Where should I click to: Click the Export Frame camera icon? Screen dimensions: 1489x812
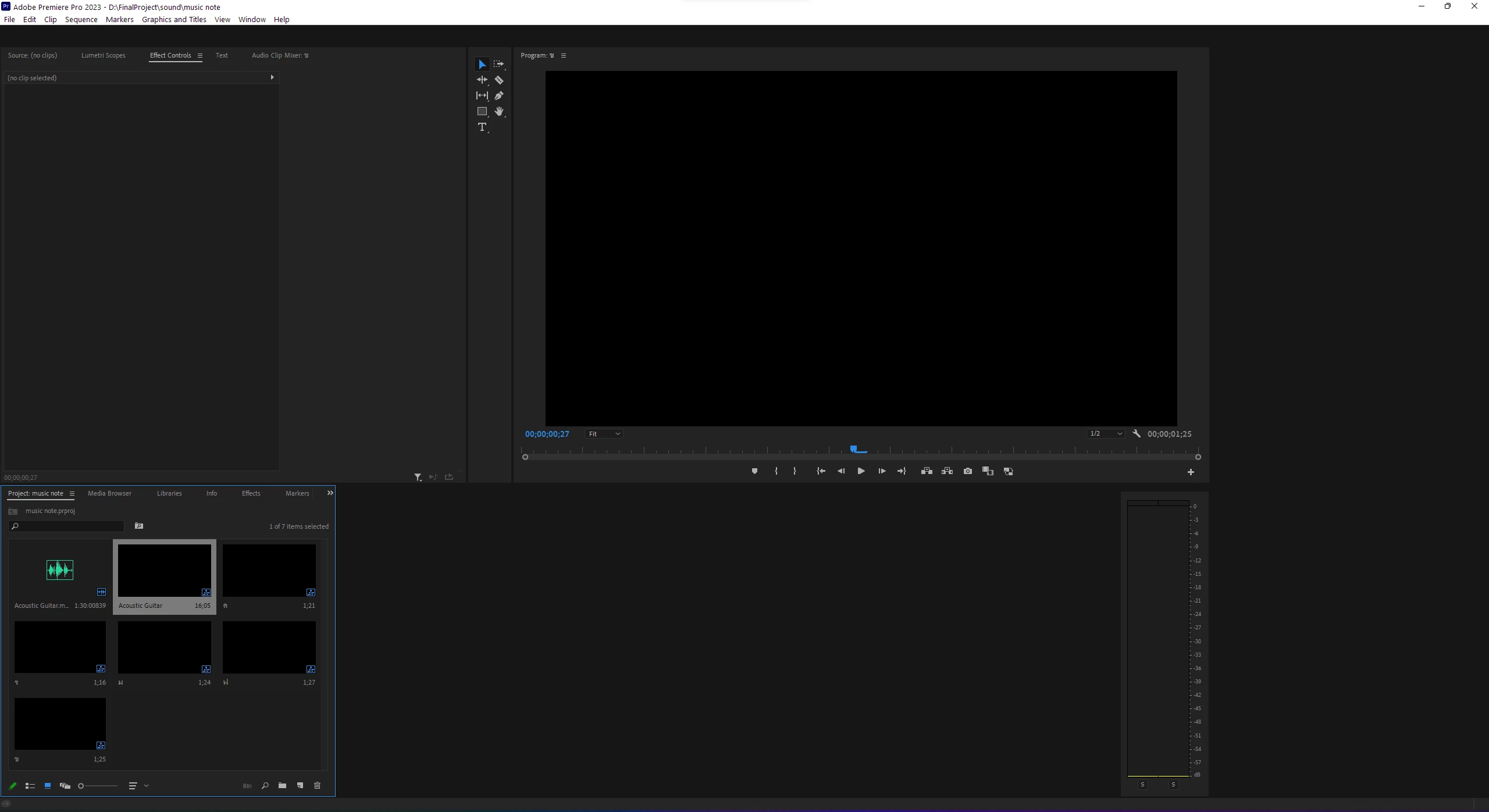click(968, 472)
